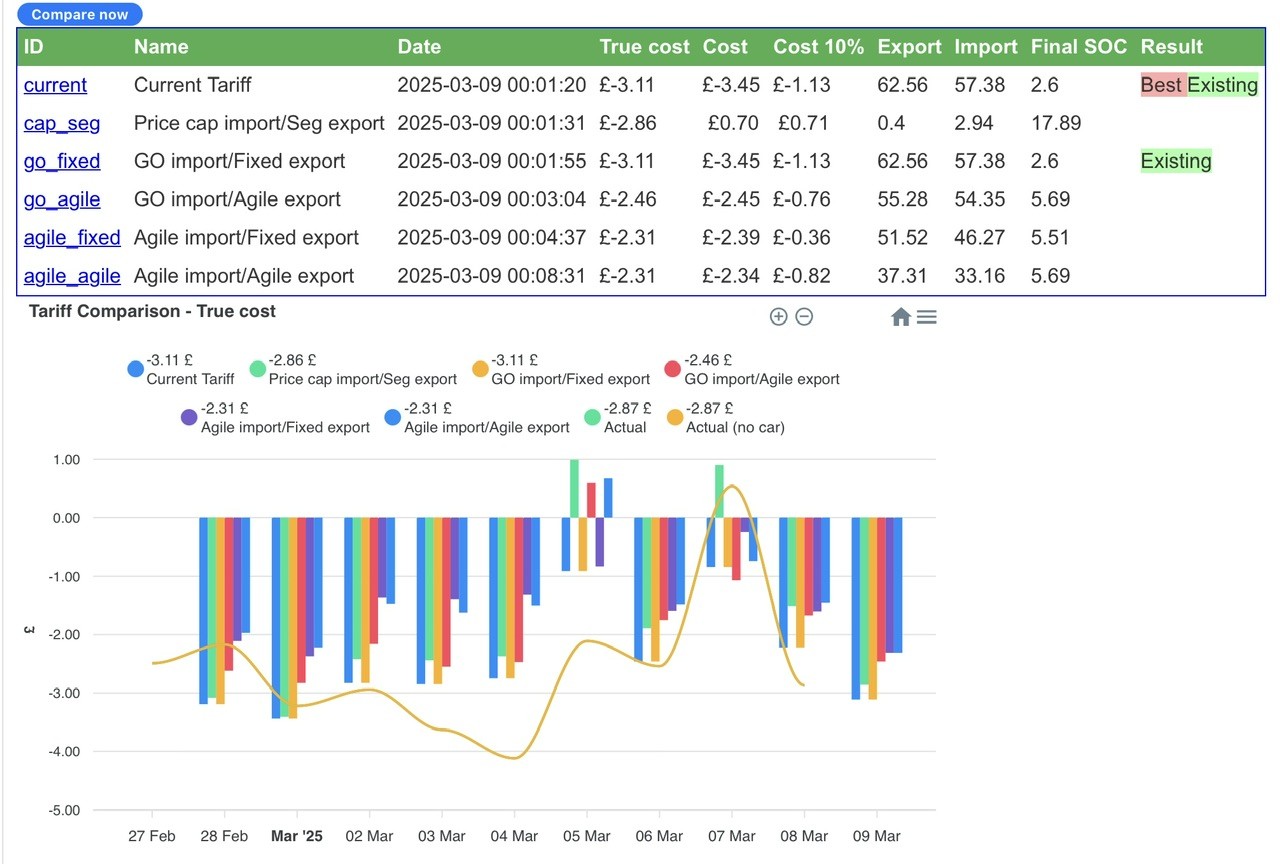
Task: Select the Best Existing result in the current row
Action: click(1199, 85)
